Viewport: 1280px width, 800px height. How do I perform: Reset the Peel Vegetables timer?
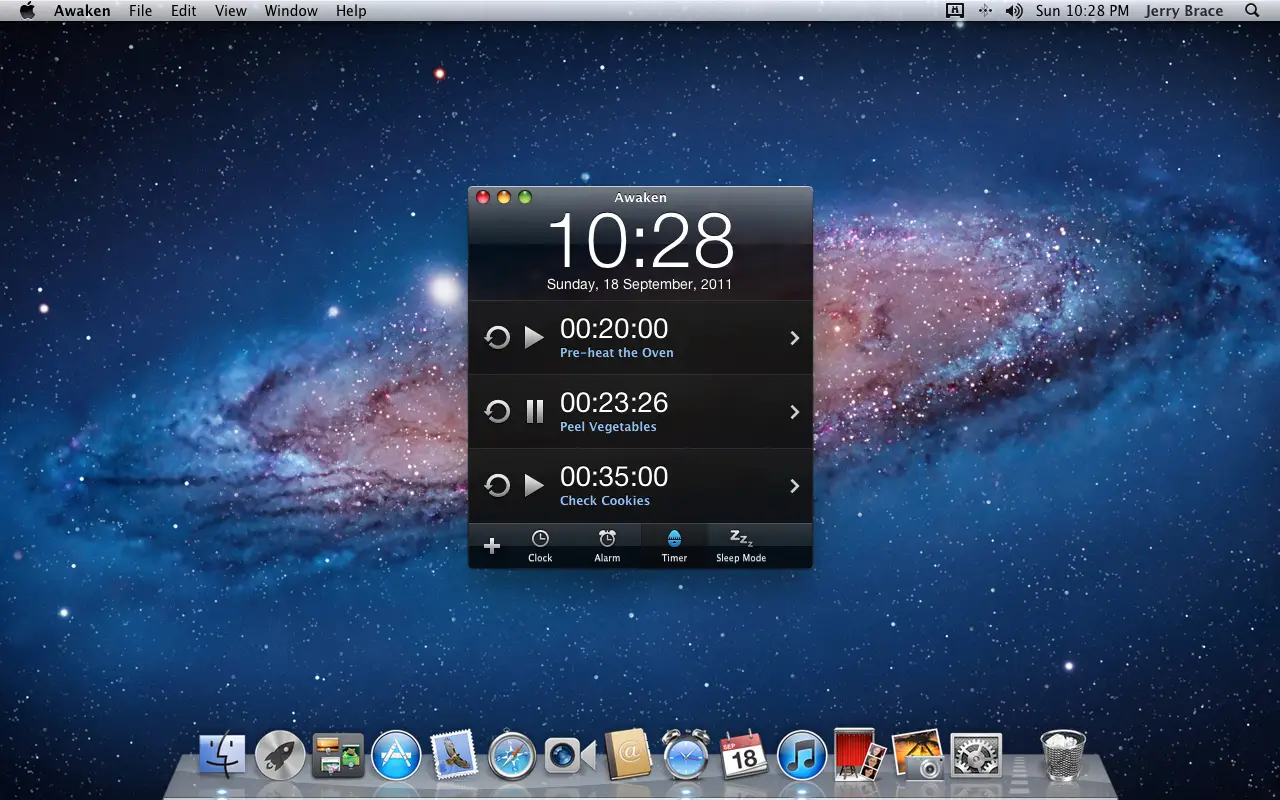(x=497, y=412)
